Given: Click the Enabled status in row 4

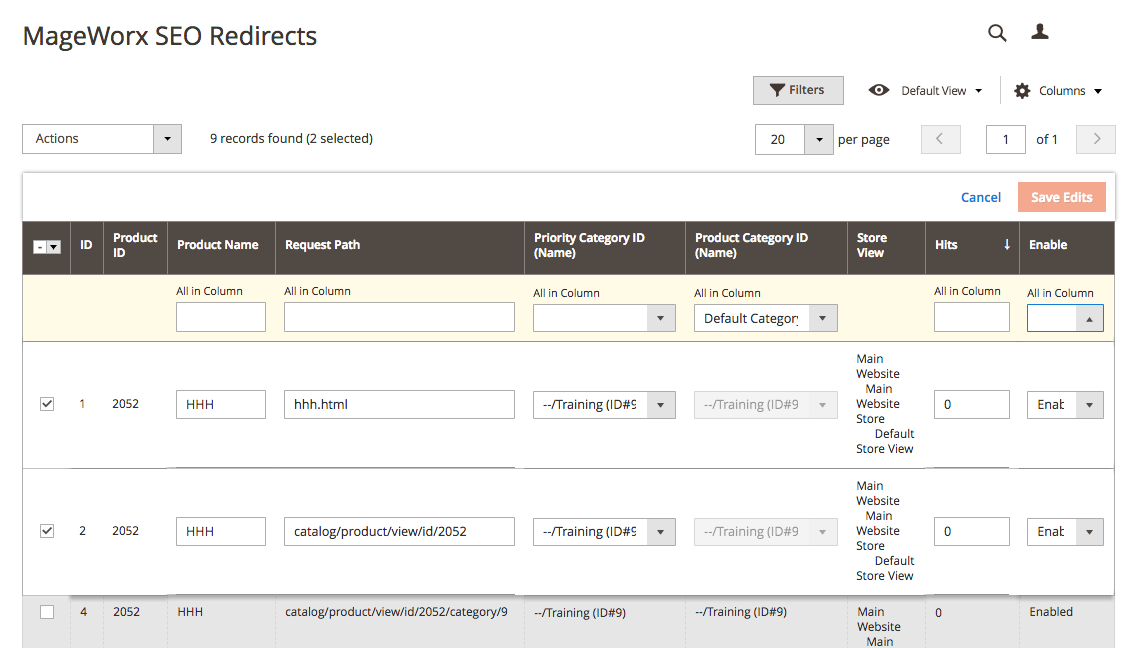Looking at the screenshot, I should [x=1051, y=612].
